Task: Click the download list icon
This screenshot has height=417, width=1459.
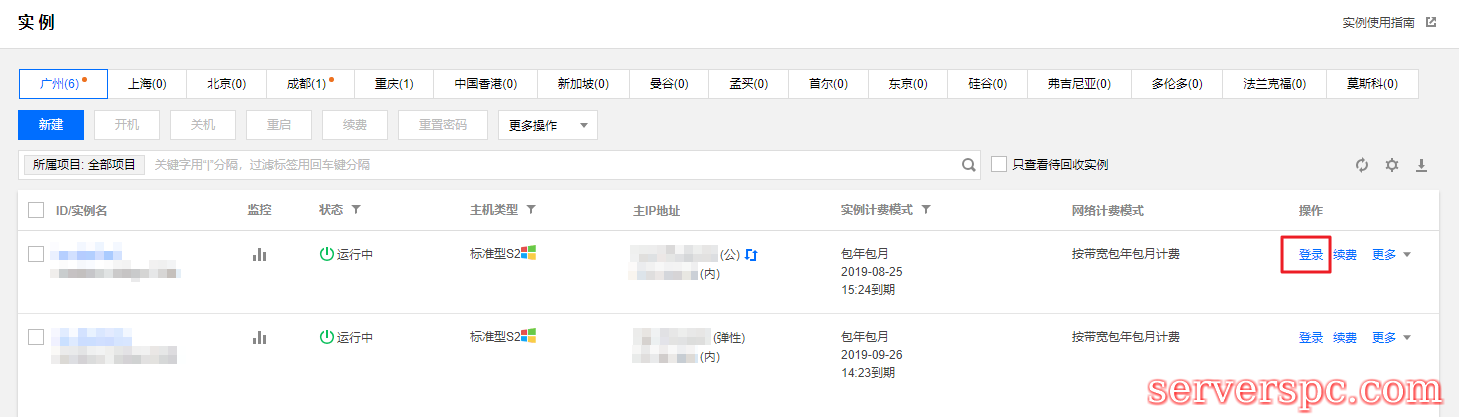Action: [x=1421, y=165]
